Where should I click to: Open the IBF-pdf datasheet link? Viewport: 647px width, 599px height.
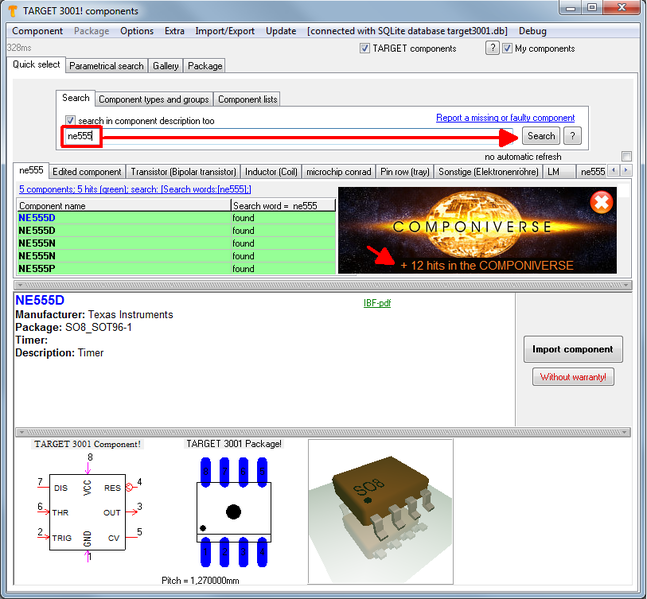(x=376, y=302)
